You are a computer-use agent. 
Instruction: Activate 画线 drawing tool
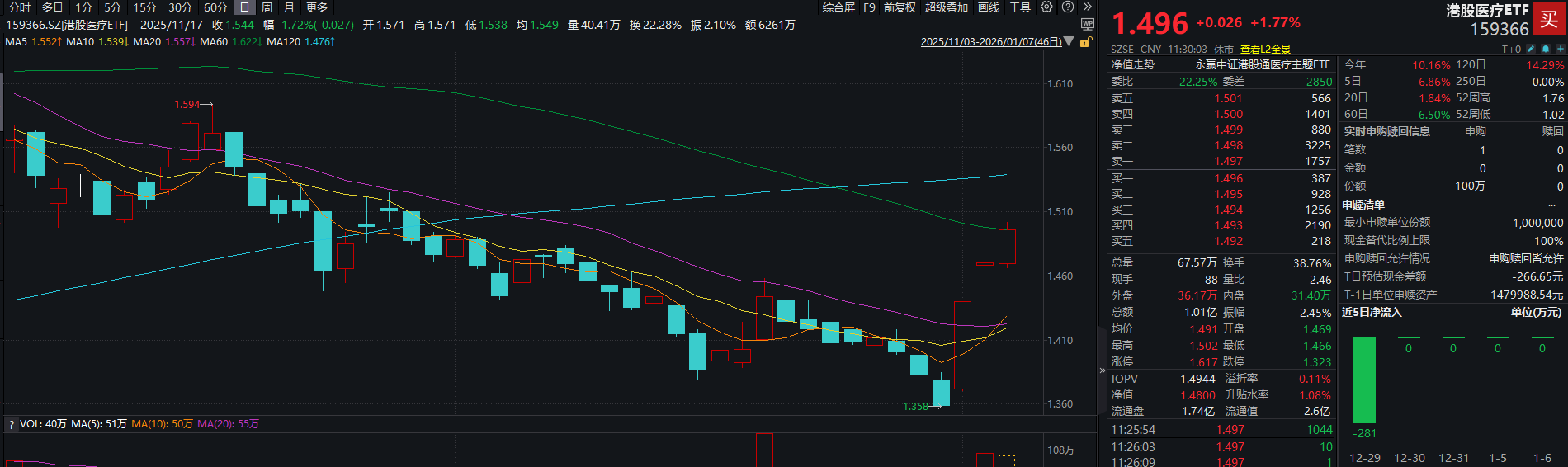pyautogui.click(x=989, y=7)
